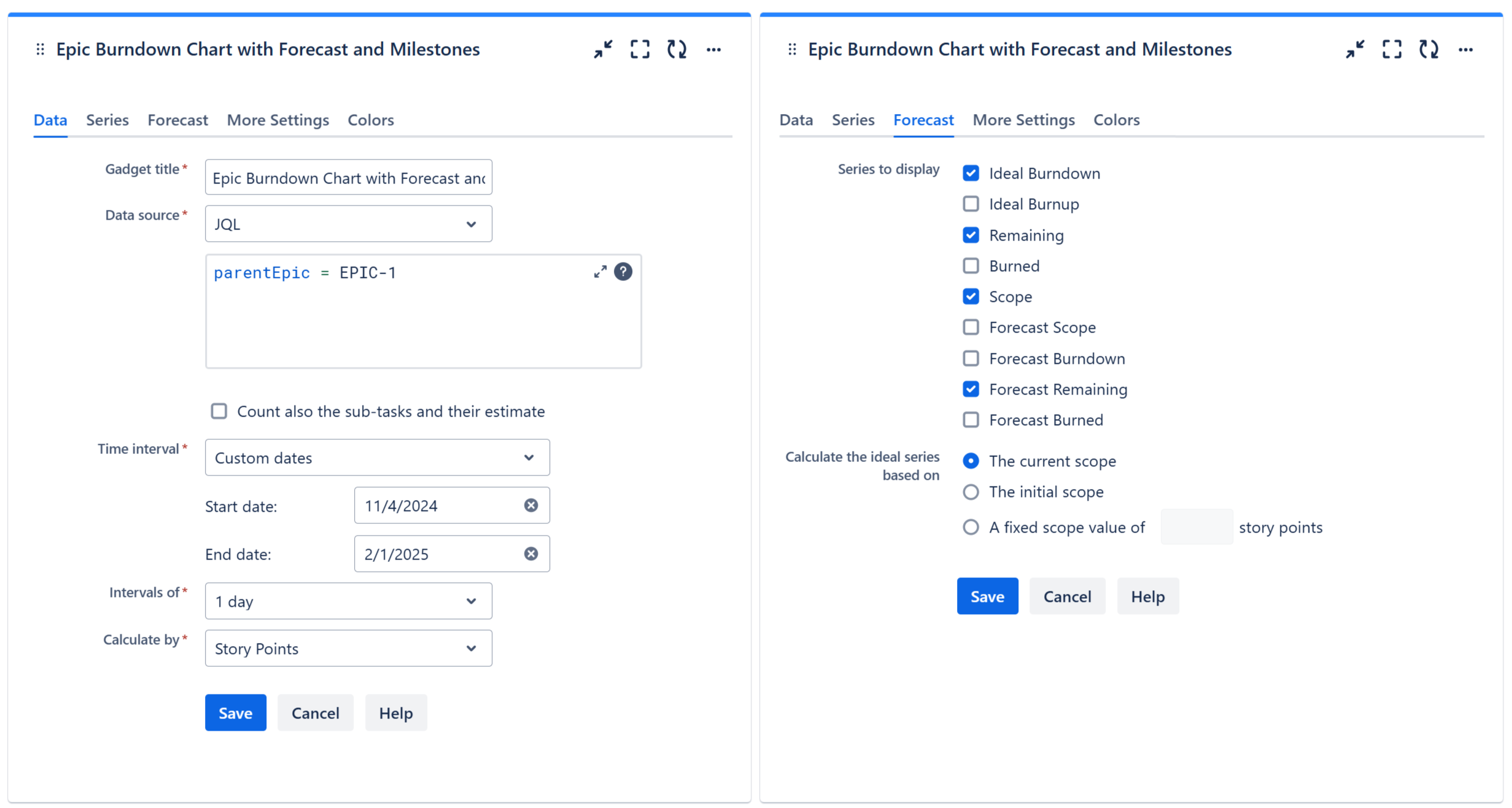Collapse the left gadget with the minimize arrows
The width and height of the screenshot is (1512, 808).
coord(603,49)
